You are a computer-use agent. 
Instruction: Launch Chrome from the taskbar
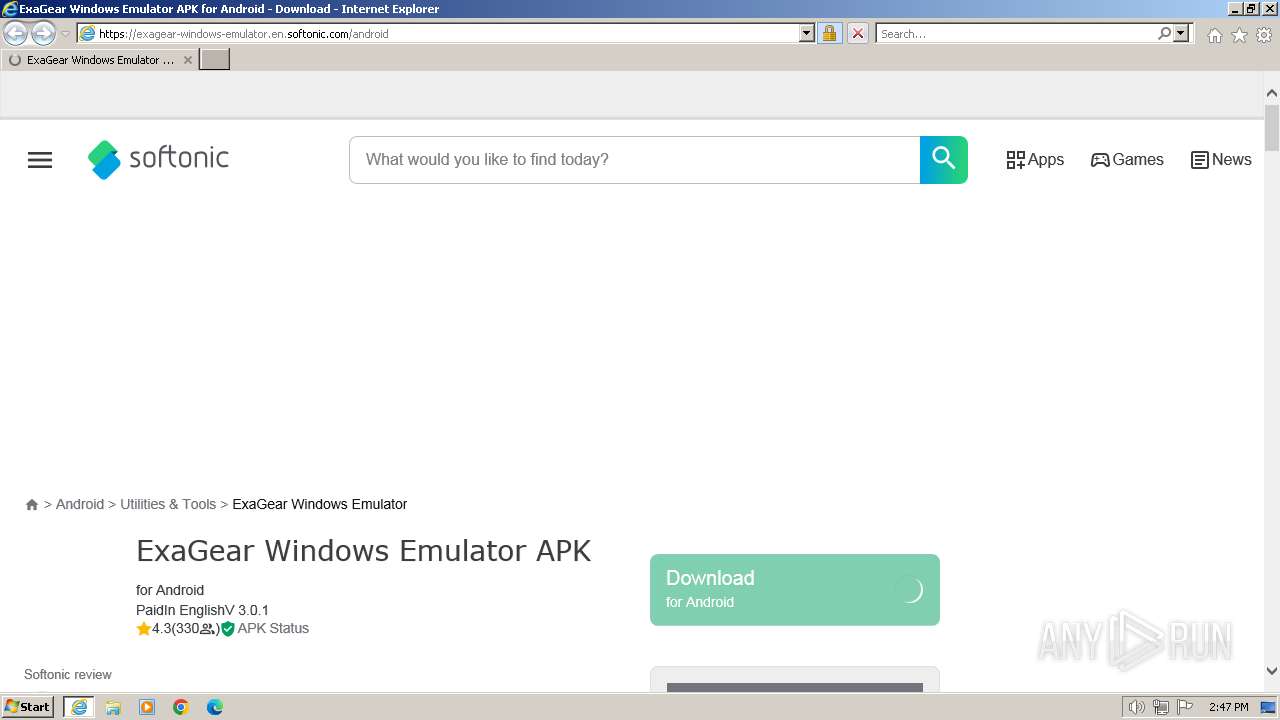tap(181, 707)
